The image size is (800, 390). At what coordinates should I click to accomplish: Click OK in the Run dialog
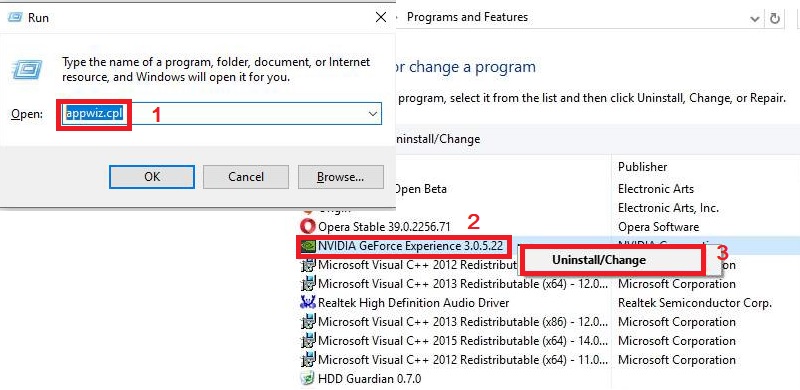pyautogui.click(x=152, y=177)
